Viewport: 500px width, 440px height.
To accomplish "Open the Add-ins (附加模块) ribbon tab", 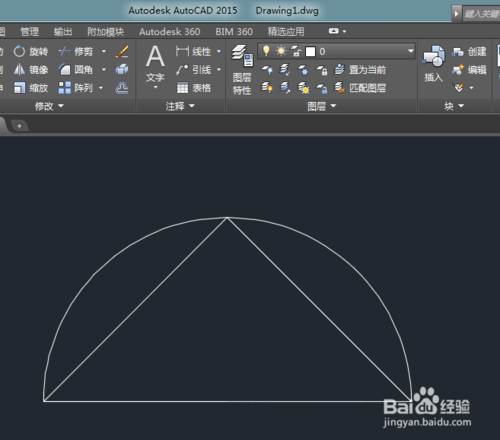I will pos(106,32).
